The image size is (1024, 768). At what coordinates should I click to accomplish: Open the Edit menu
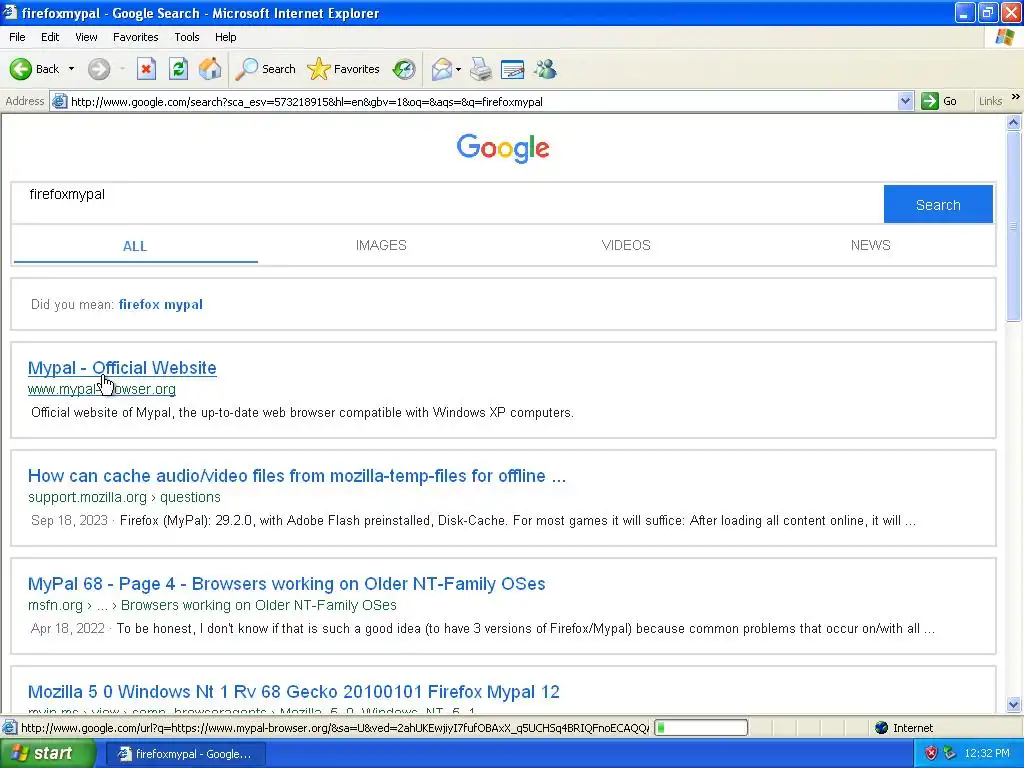pyautogui.click(x=50, y=37)
